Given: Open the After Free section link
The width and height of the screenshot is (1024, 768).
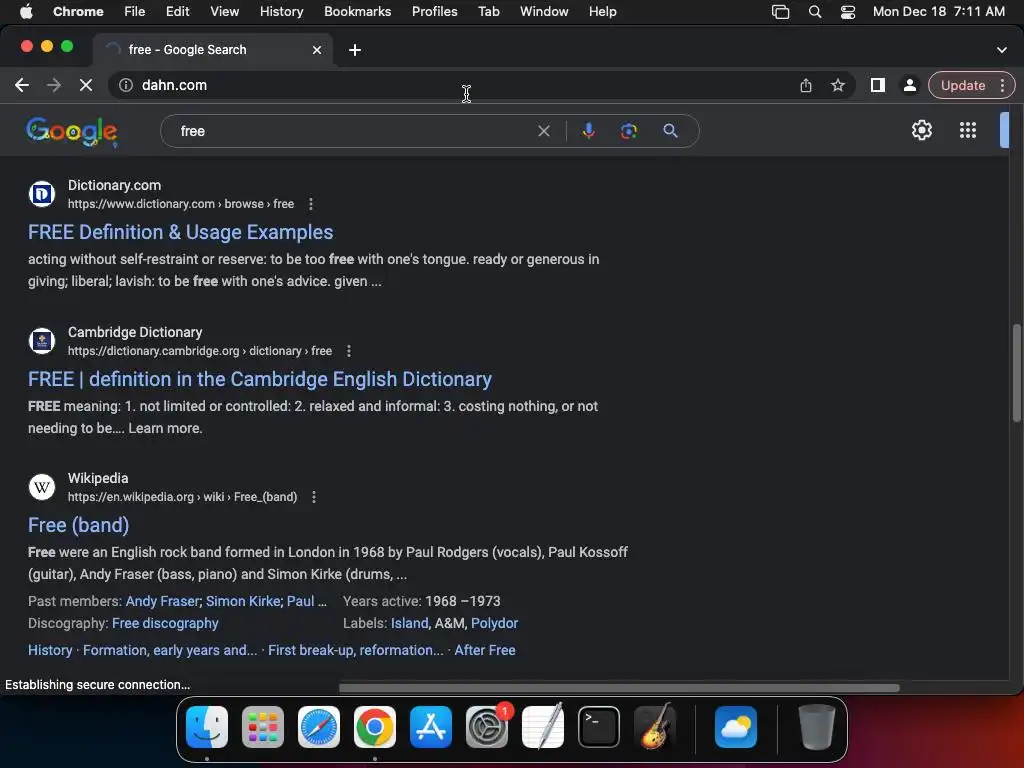Looking at the screenshot, I should [485, 650].
